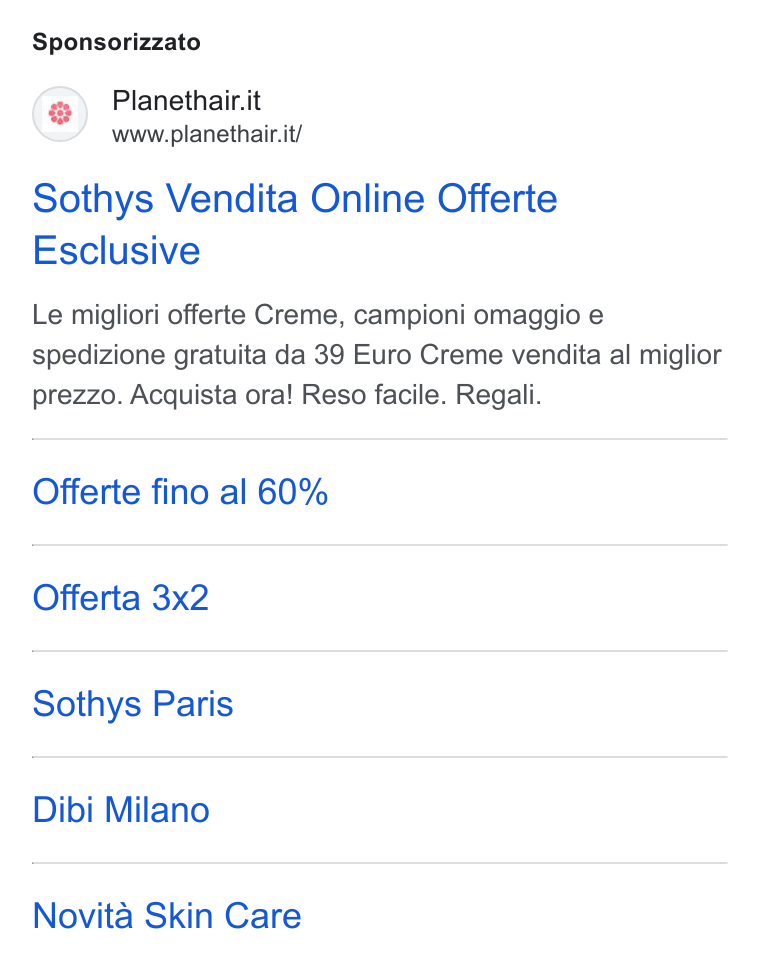
Task: Click the 60% figure in the first sitelink
Action: pos(293,492)
